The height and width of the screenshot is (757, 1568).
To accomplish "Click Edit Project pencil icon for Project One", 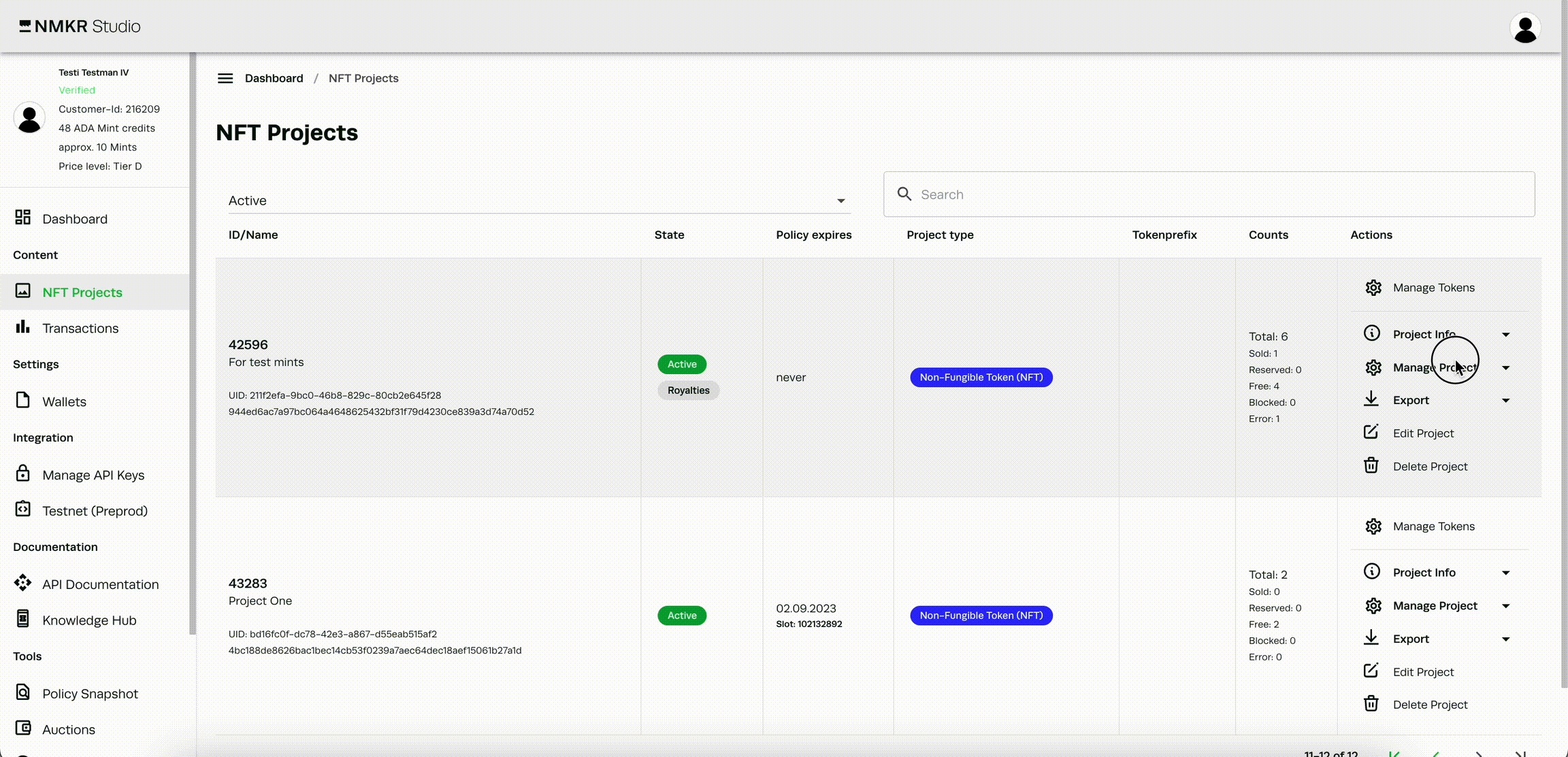I will (1371, 671).
